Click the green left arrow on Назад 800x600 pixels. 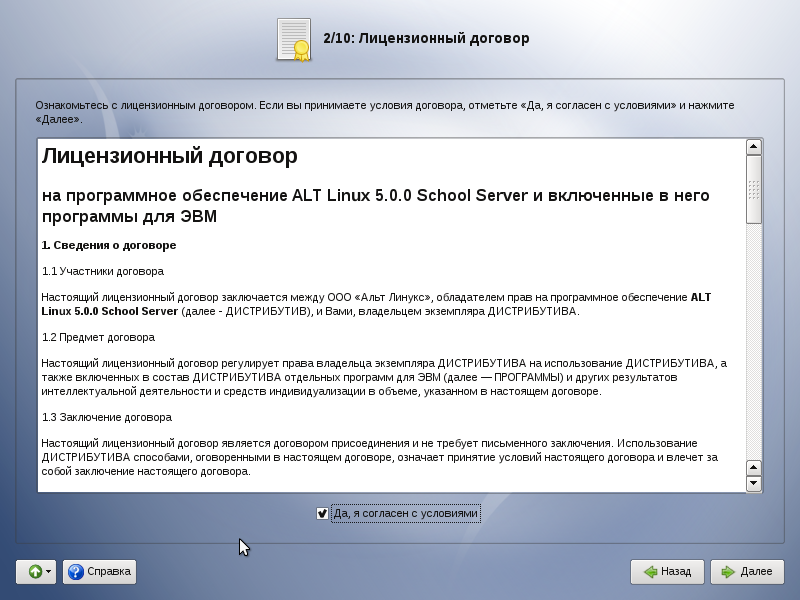pyautogui.click(x=649, y=572)
